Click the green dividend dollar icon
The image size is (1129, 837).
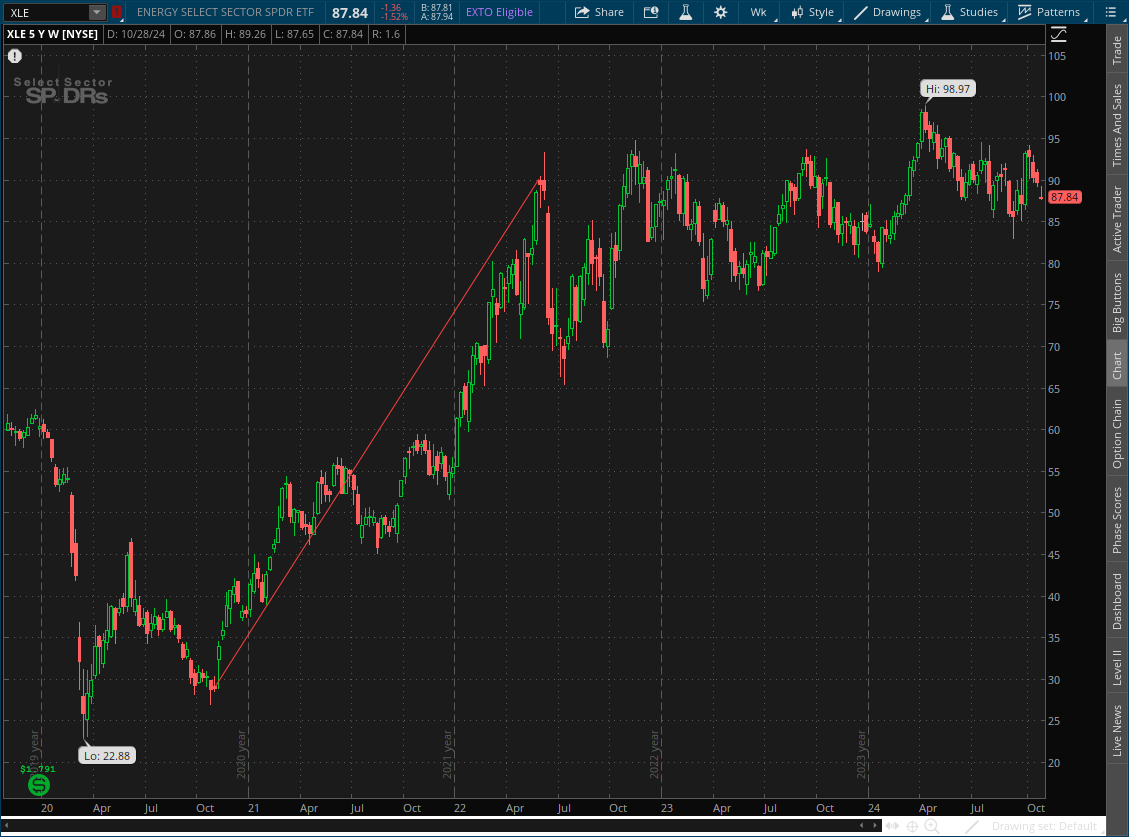click(x=39, y=784)
